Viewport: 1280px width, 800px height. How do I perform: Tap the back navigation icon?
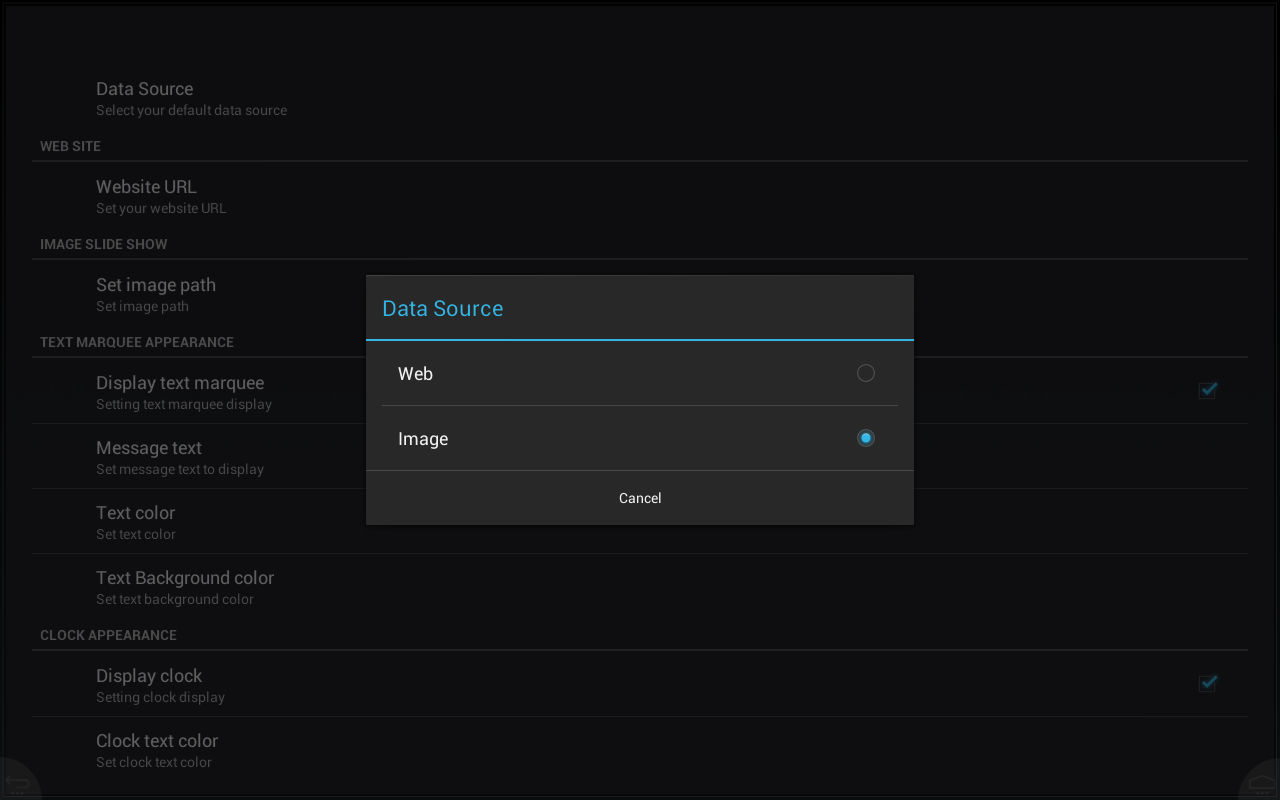(x=18, y=781)
